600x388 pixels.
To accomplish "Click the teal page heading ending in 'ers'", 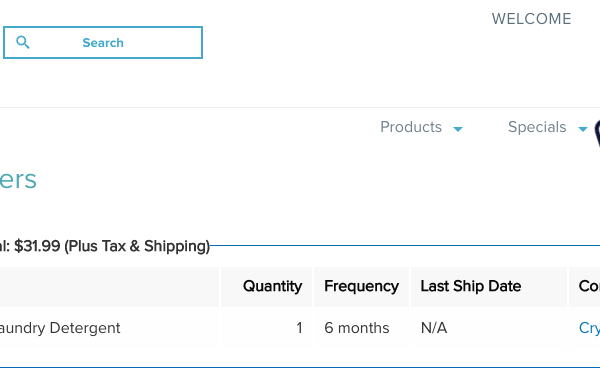I will 18,179.
